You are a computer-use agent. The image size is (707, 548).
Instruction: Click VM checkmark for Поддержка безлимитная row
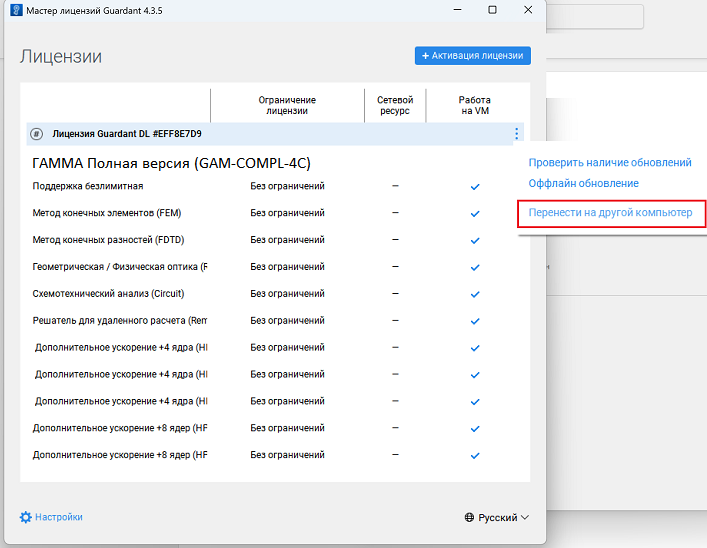click(x=475, y=187)
